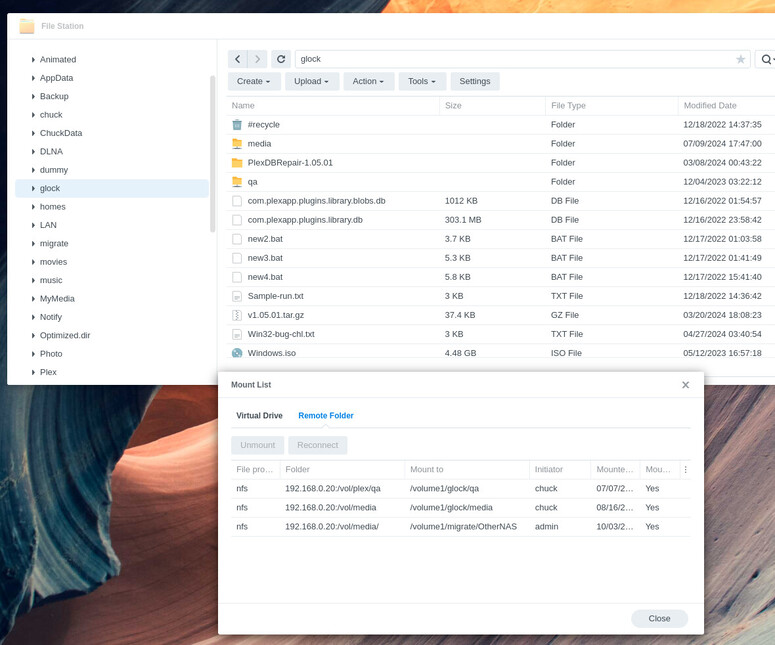The image size is (775, 645).
Task: Click the new2.bat file icon
Action: (x=237, y=239)
